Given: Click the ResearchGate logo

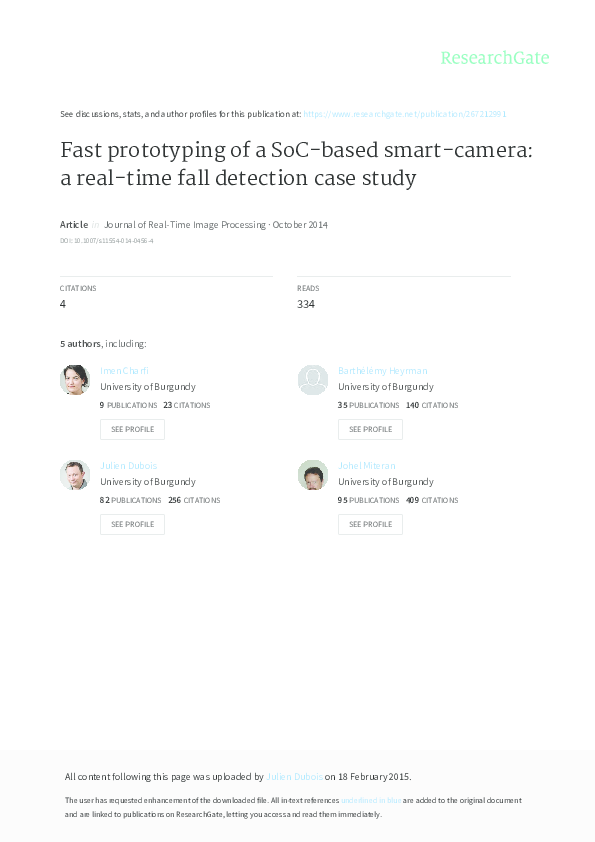Looking at the screenshot, I should (x=495, y=59).
